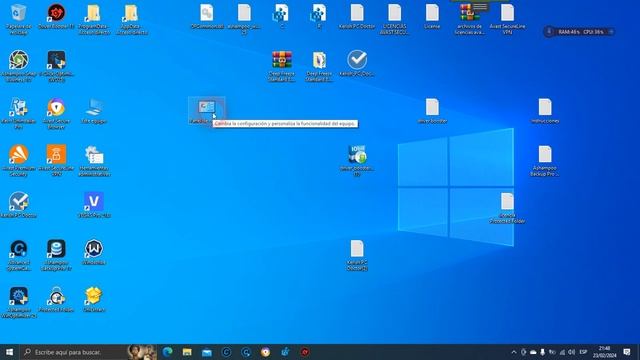Image resolution: width=640 pixels, height=360 pixels.
Task: Open File Explorer from the taskbar
Action: tap(187, 352)
